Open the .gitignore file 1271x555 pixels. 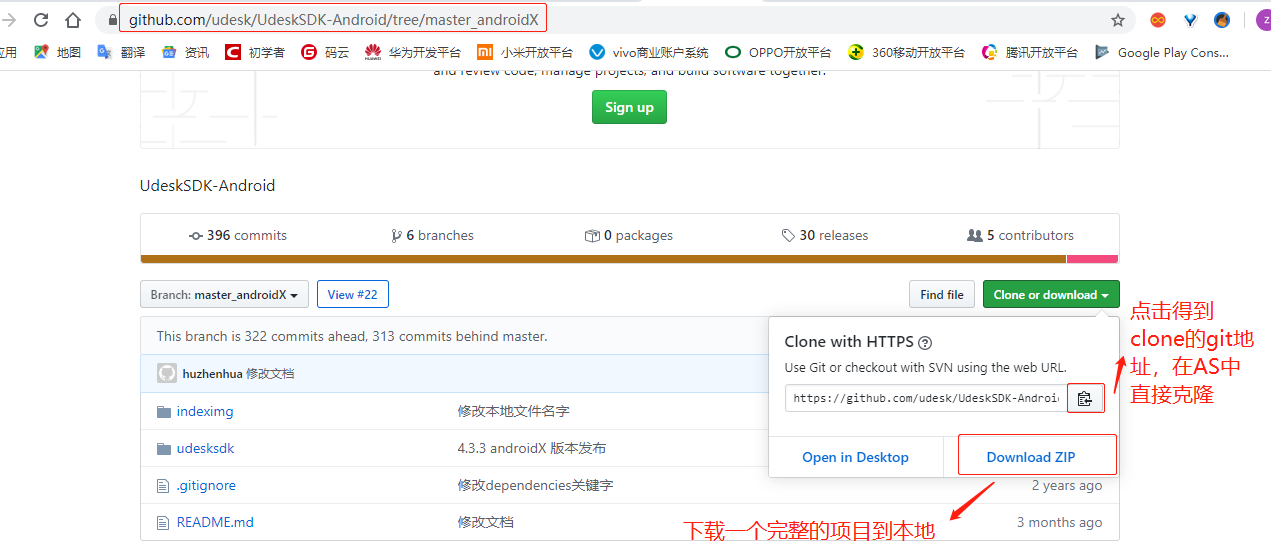(x=206, y=485)
